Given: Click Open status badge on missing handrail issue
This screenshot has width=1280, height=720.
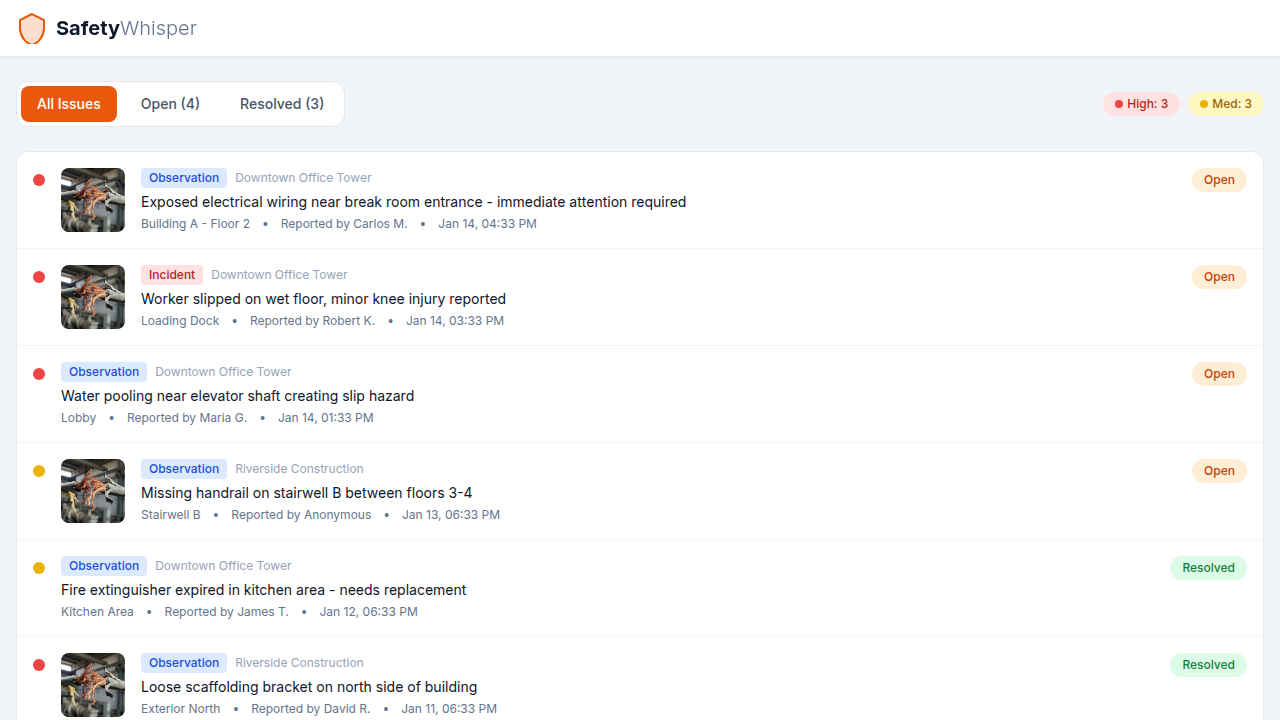Looking at the screenshot, I should [1219, 471].
